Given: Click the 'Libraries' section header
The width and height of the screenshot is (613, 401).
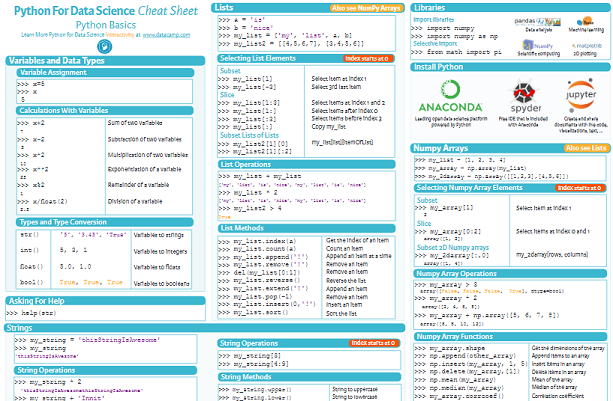Looking at the screenshot, I should pos(510,7).
